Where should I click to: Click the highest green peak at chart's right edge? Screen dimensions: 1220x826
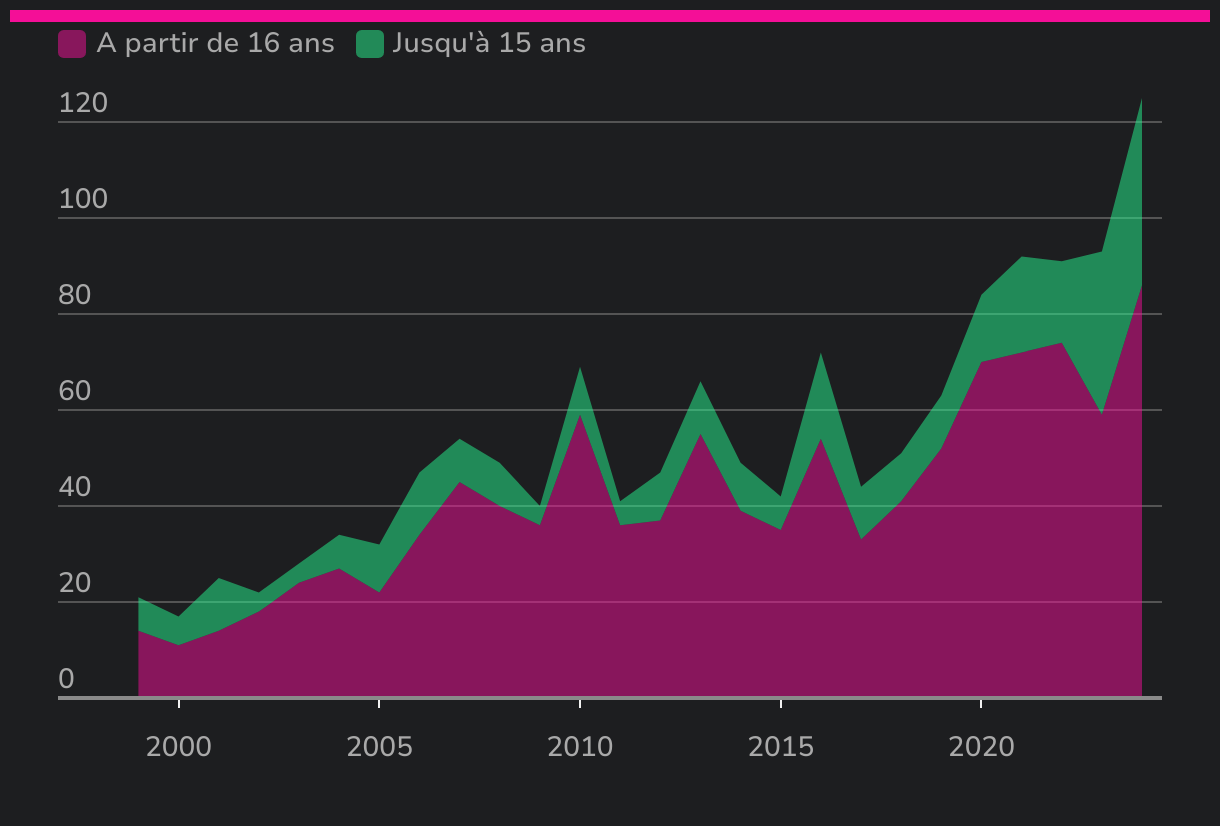tap(1140, 104)
